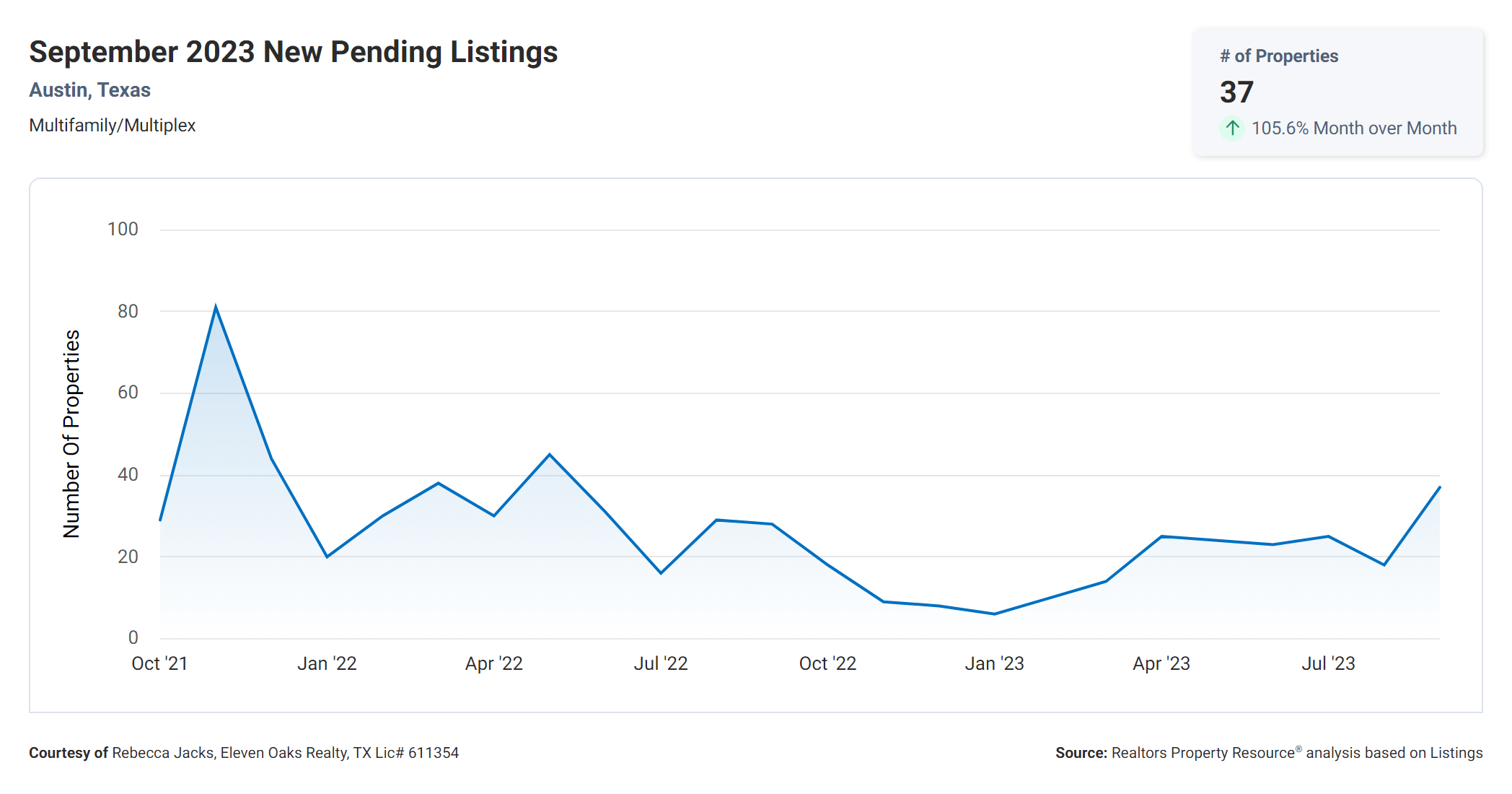Click the Austin, Texas subtitle
1512x794 pixels.
(x=89, y=90)
